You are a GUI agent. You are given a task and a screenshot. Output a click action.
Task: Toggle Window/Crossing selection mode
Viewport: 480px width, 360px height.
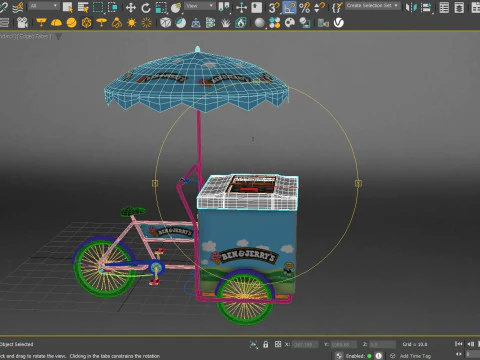click(113, 7)
